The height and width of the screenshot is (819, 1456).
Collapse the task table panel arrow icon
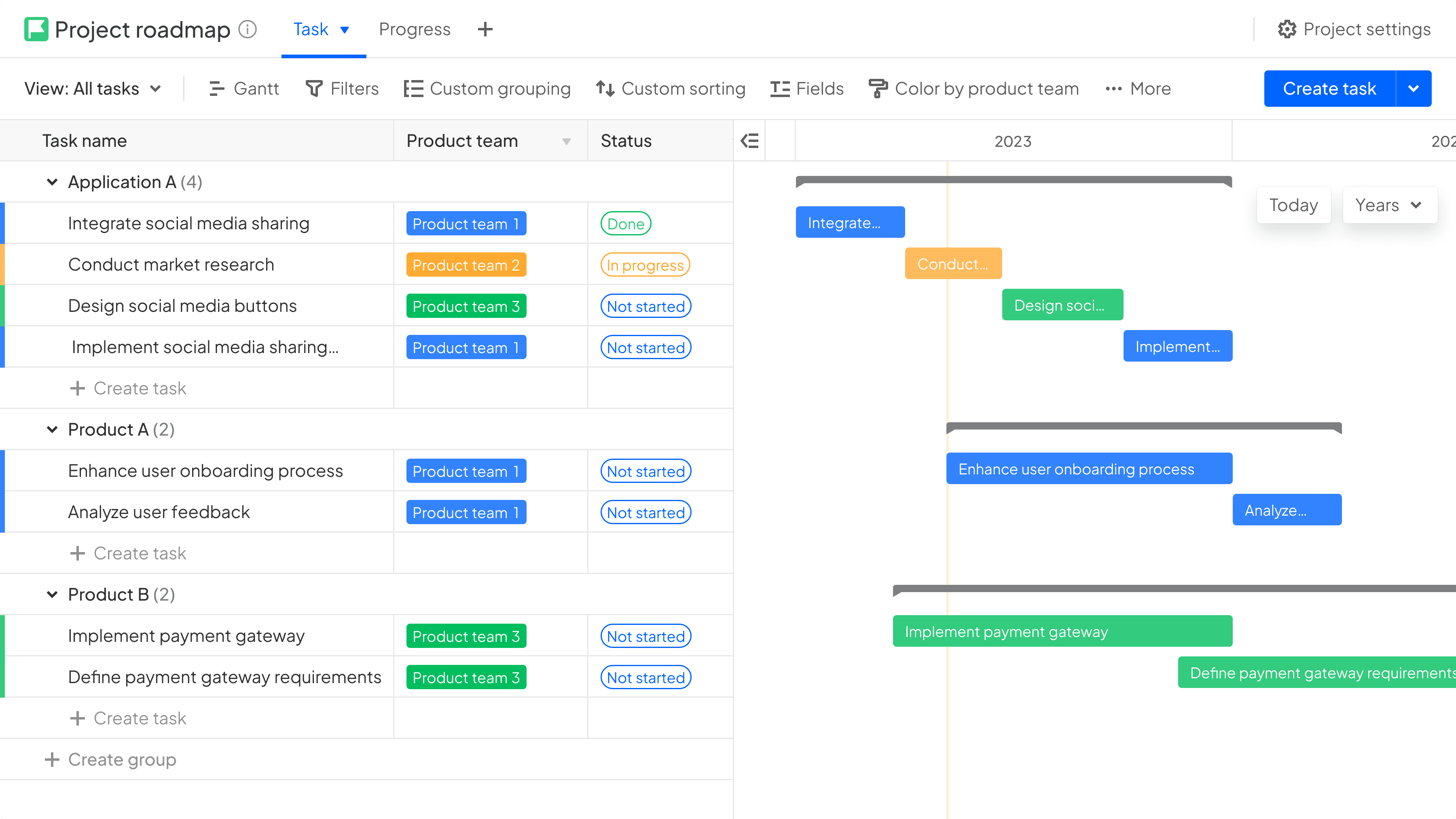point(749,141)
